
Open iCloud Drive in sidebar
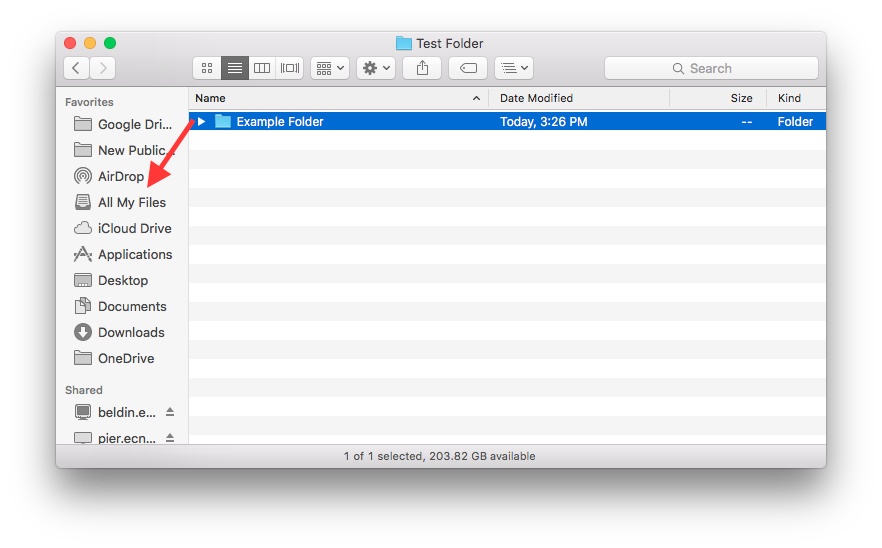click(134, 228)
